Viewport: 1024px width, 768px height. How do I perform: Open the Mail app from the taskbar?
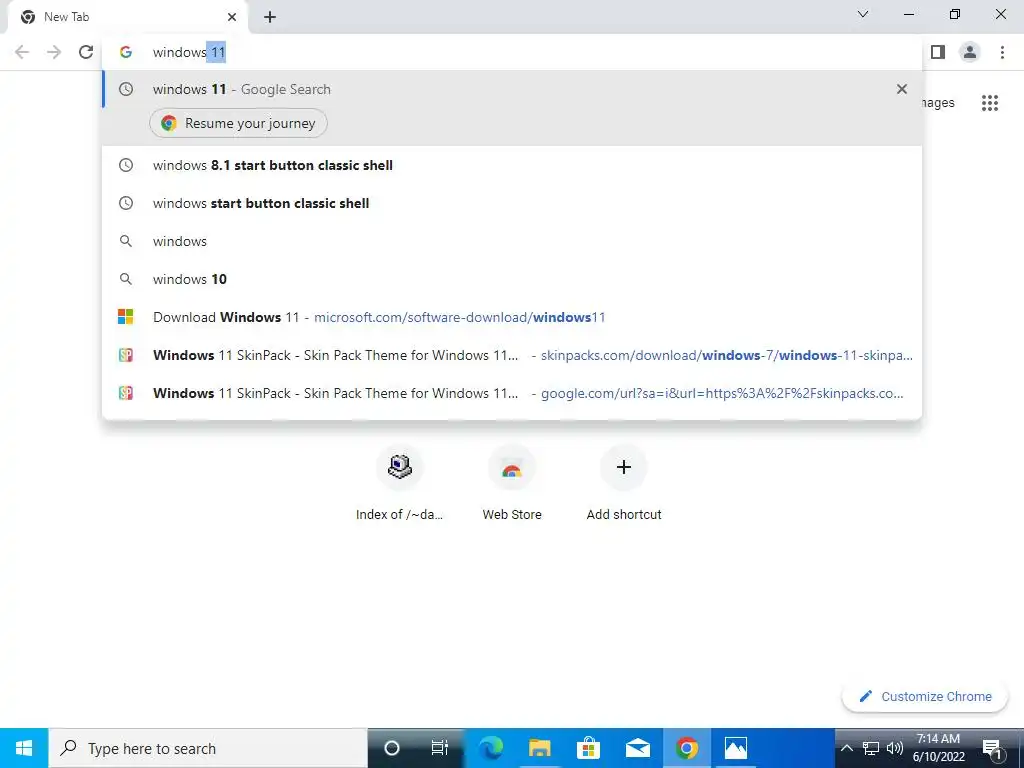637,748
